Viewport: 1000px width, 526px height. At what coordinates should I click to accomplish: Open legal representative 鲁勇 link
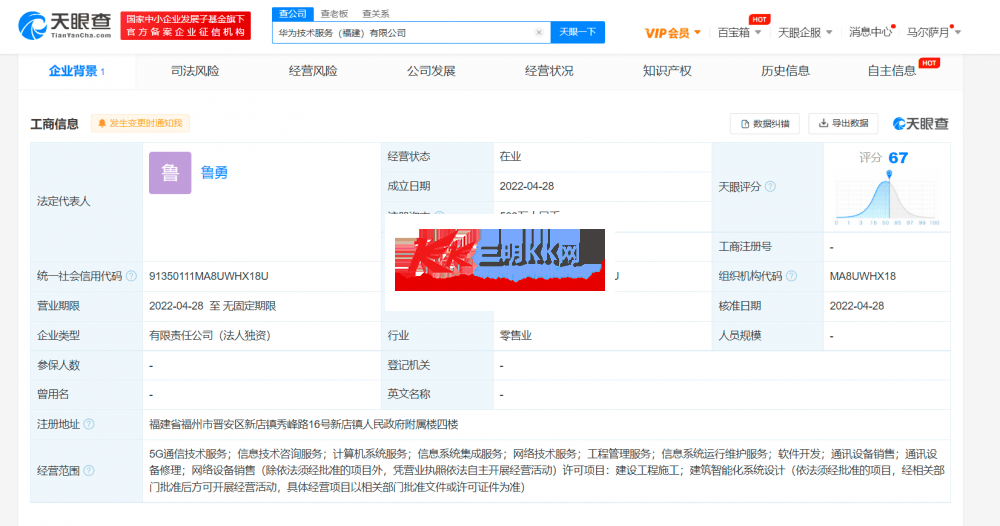point(214,173)
